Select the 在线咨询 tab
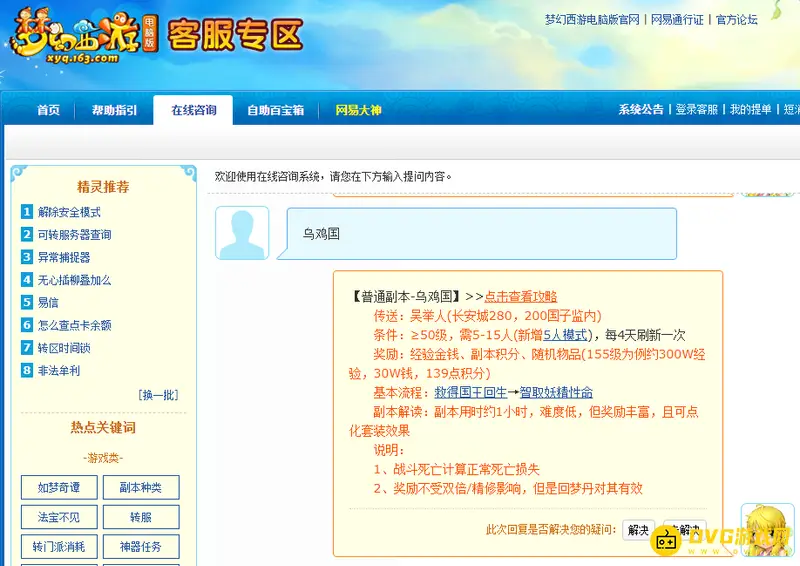The height and width of the screenshot is (566, 800). [x=193, y=110]
